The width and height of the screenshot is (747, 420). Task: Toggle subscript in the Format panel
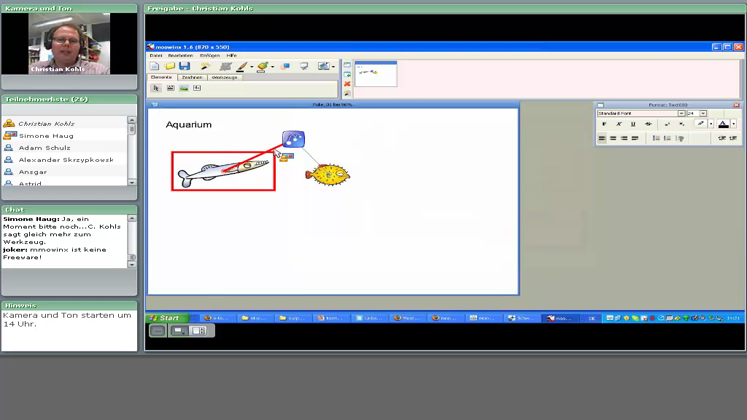682,124
